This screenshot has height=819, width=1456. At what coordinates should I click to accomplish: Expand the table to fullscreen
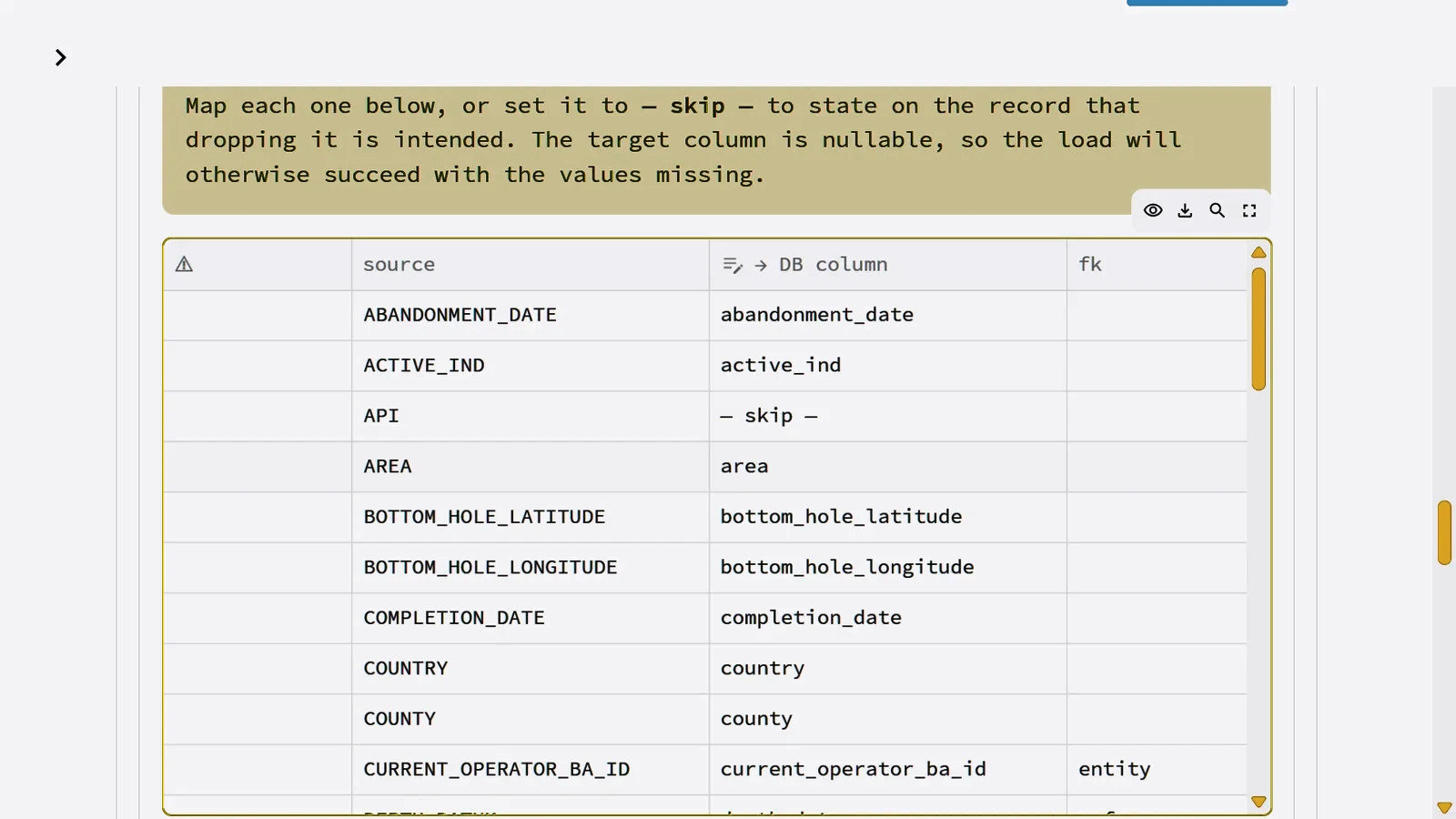click(x=1249, y=210)
